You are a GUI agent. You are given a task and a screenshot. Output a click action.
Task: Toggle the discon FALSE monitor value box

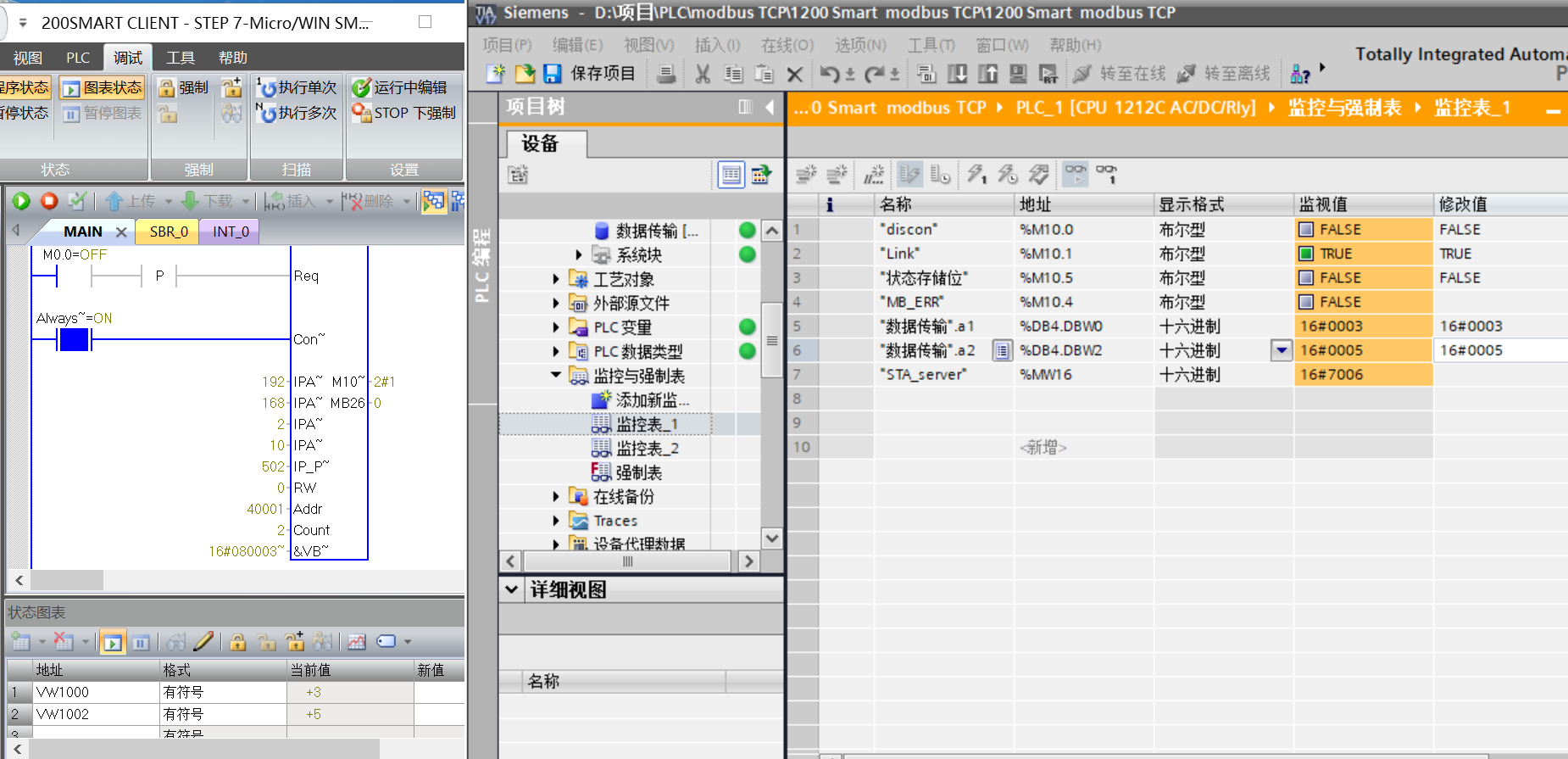pos(1306,229)
